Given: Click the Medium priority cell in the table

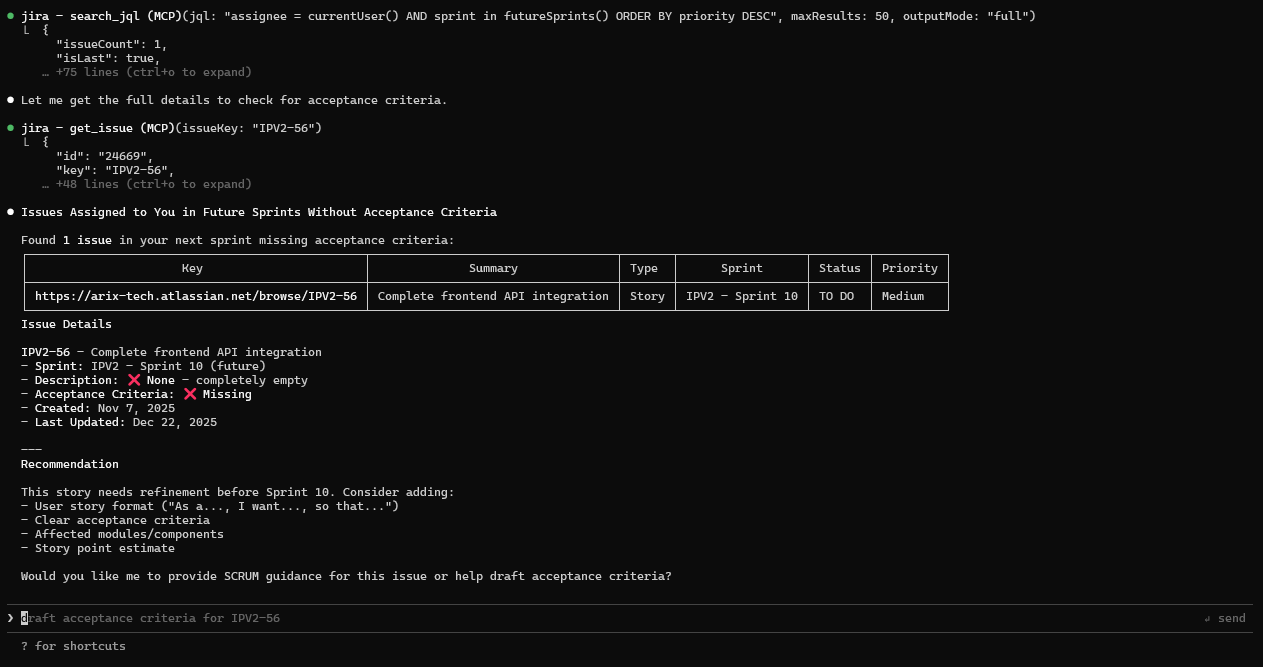Looking at the screenshot, I should click(x=909, y=295).
